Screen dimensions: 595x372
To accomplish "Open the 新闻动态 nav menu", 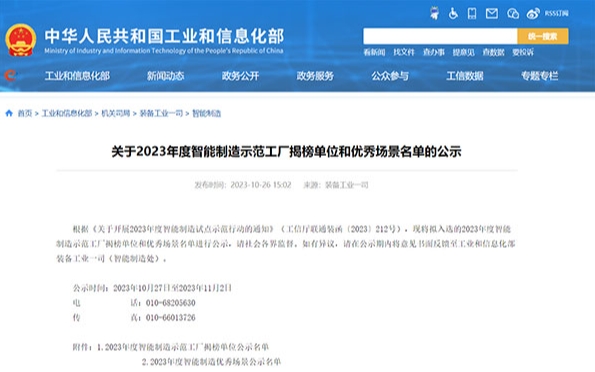I will pyautogui.click(x=165, y=76).
